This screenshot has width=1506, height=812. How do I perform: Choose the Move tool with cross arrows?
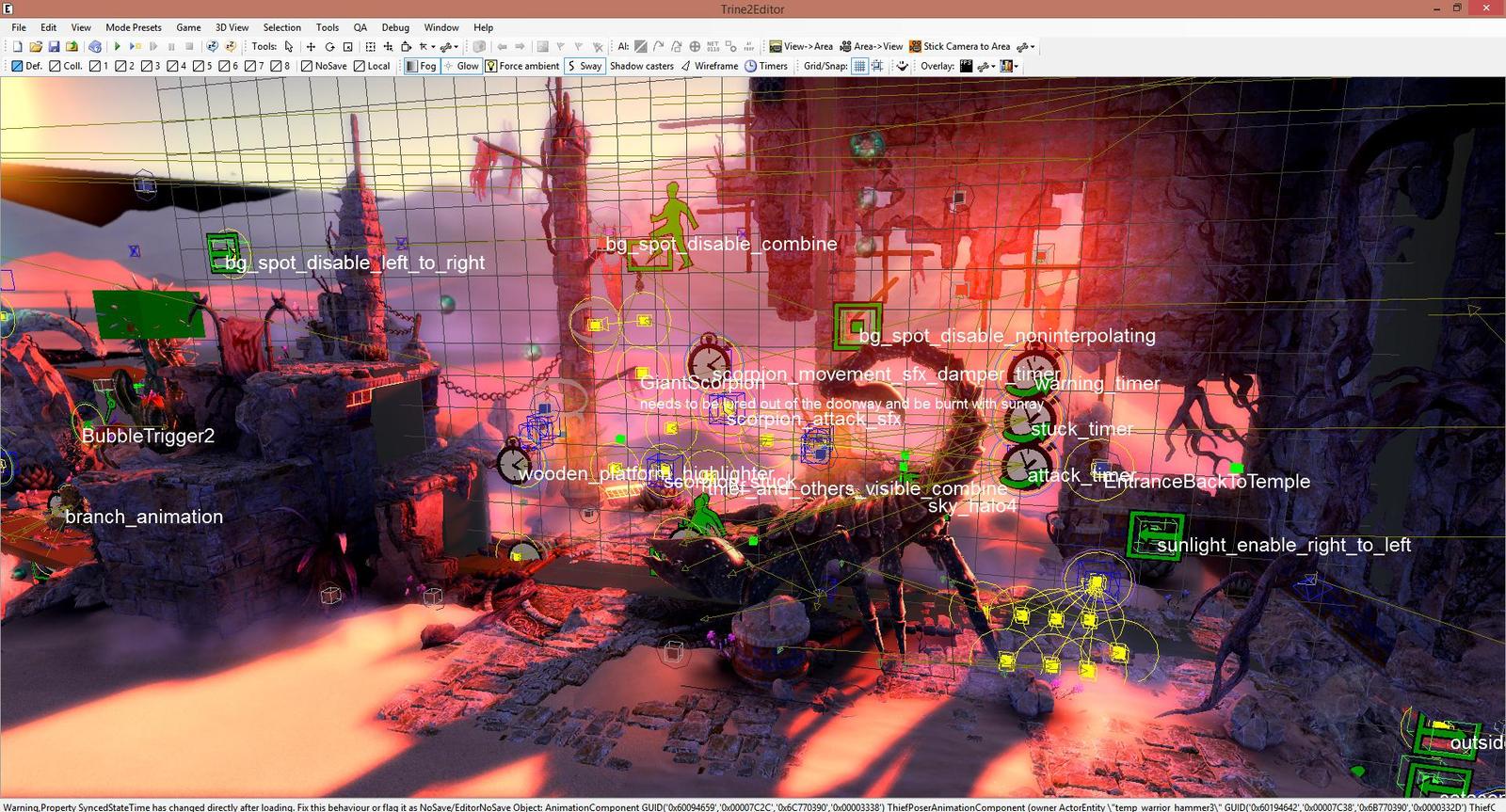click(x=311, y=46)
